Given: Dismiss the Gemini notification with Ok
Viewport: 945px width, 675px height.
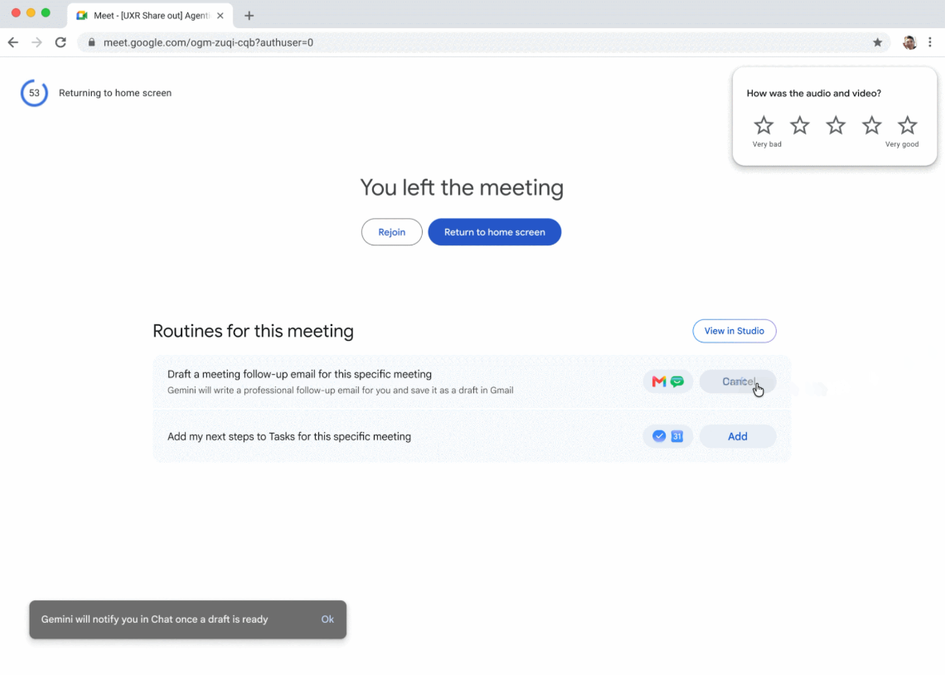Looking at the screenshot, I should click(x=327, y=619).
